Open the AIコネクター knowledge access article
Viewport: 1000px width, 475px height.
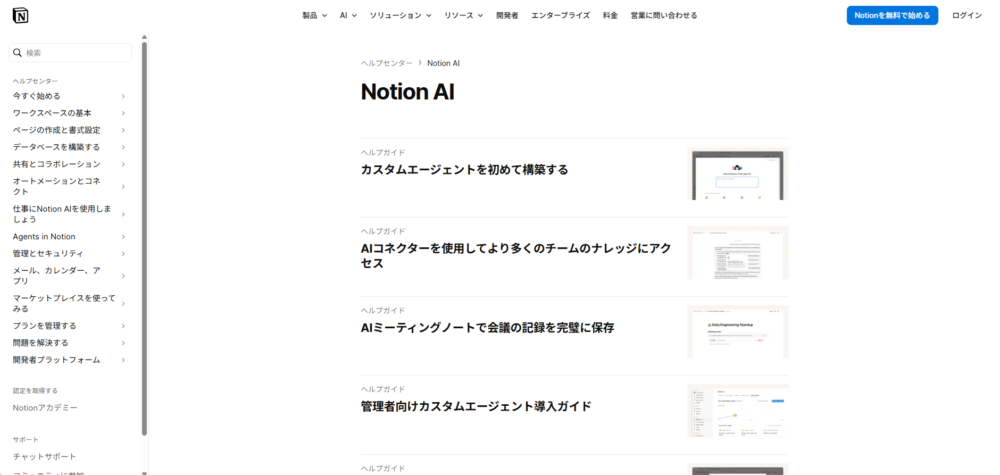(x=516, y=256)
